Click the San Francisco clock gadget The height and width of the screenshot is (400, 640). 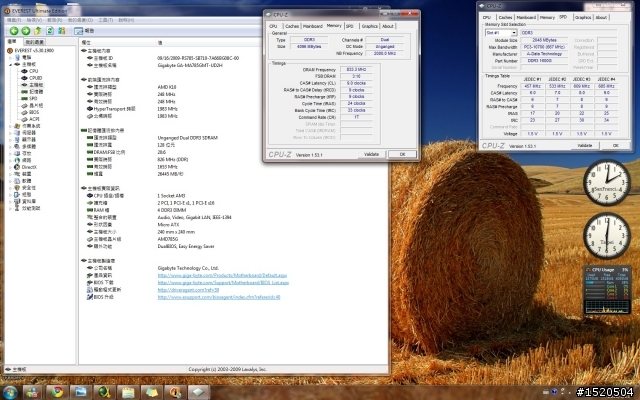[x=607, y=182]
